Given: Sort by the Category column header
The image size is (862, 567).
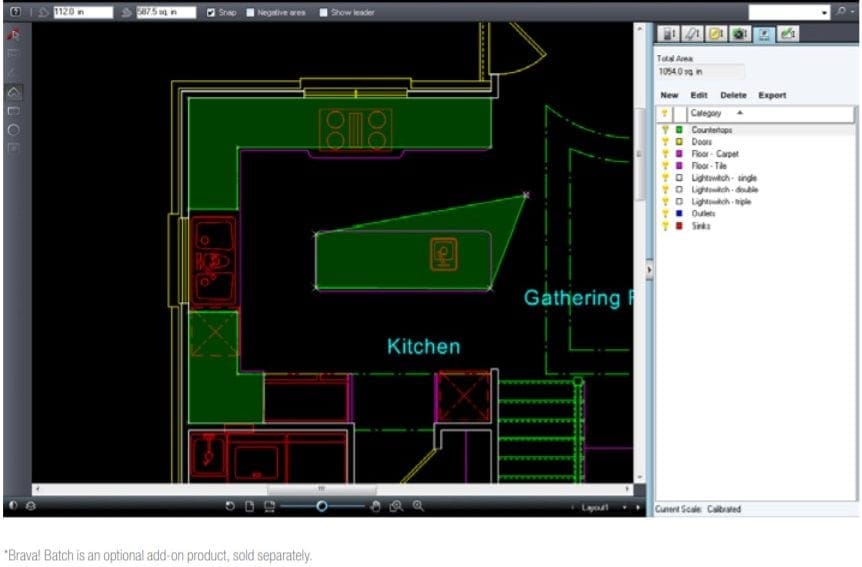Looking at the screenshot, I should tap(770, 113).
